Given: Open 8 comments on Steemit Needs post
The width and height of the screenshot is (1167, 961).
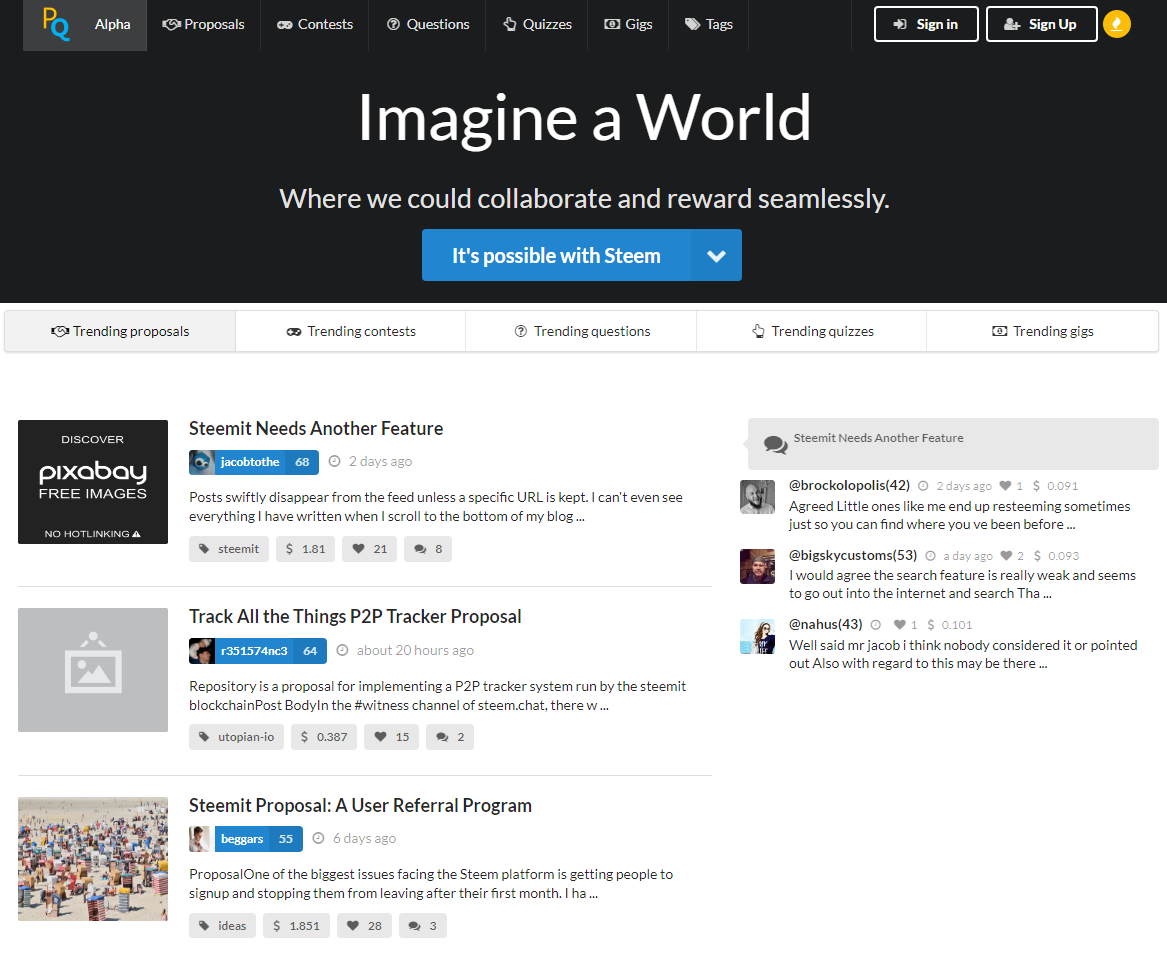Looking at the screenshot, I should (x=428, y=549).
